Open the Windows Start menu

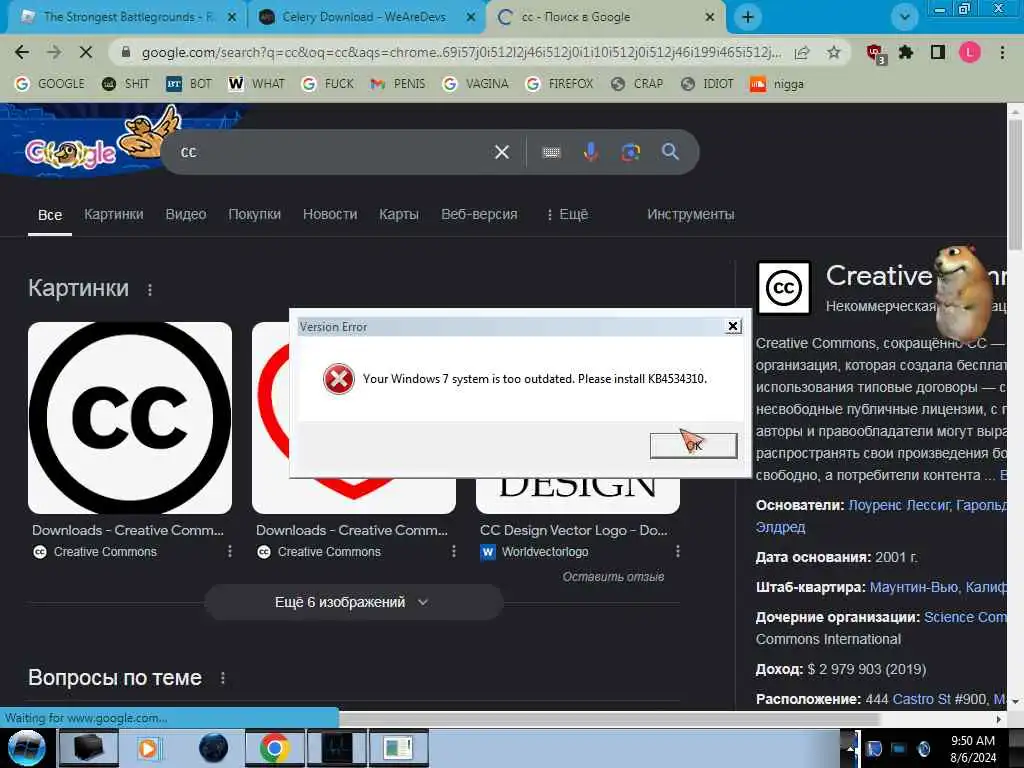point(25,748)
